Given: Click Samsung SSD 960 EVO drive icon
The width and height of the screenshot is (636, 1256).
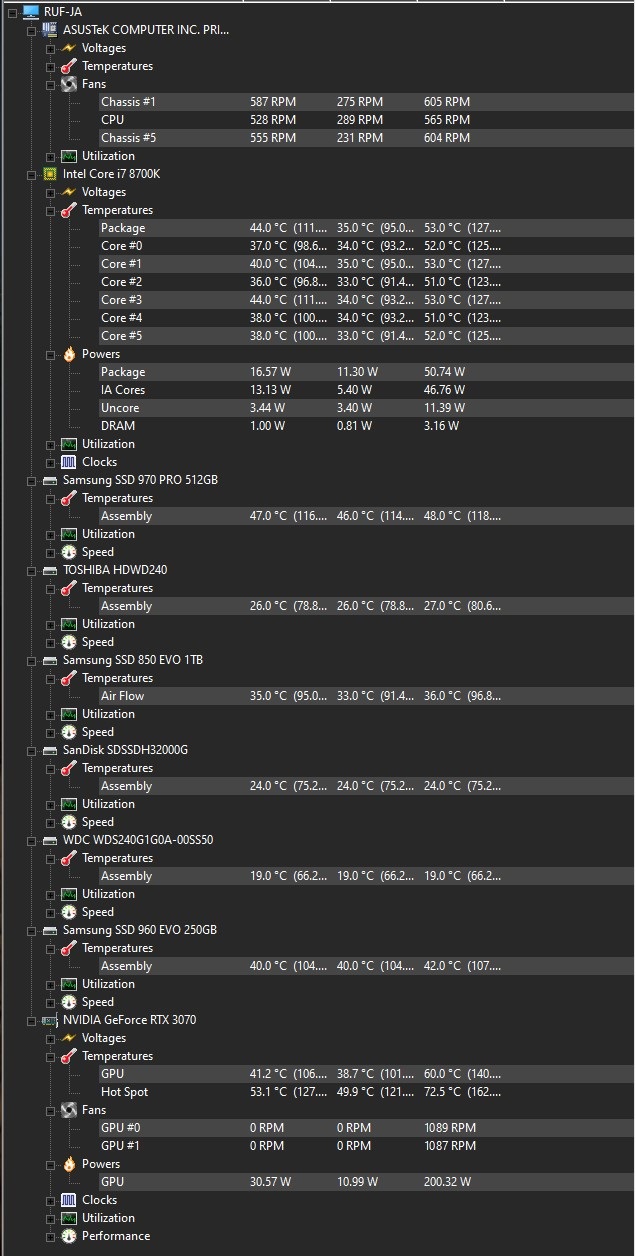Looking at the screenshot, I should 50,930.
